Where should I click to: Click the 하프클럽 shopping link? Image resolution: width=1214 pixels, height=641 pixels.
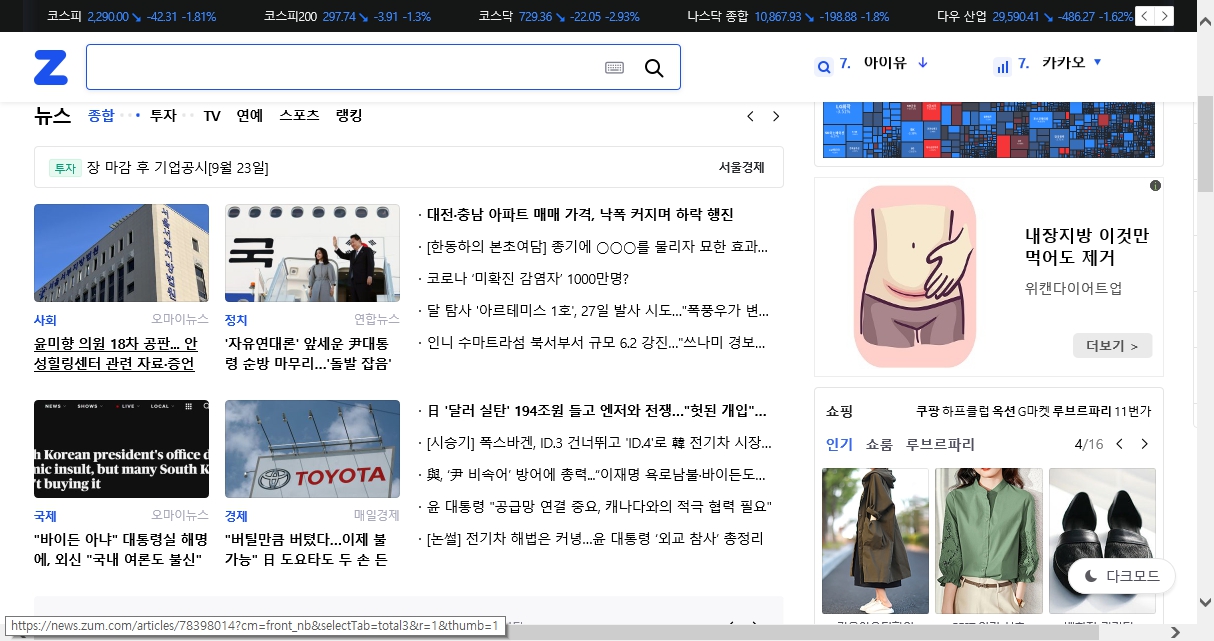(964, 411)
